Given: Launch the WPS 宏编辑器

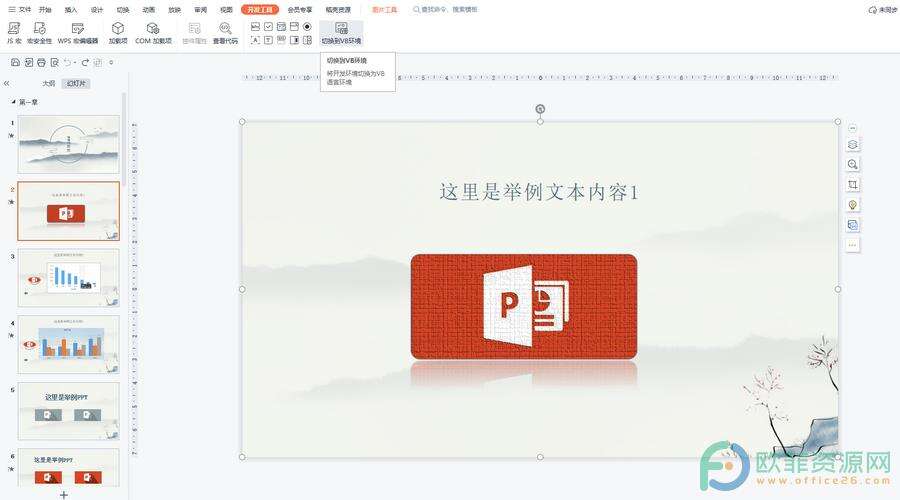Looking at the screenshot, I should (77, 33).
